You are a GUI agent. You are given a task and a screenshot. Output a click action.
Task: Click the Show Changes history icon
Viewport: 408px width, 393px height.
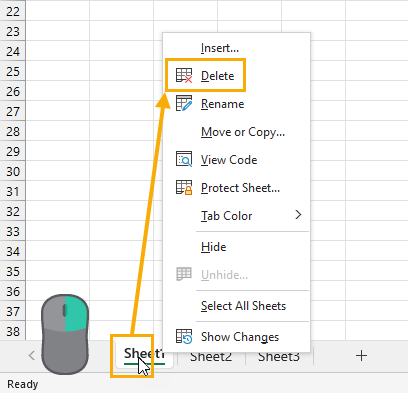coord(184,336)
